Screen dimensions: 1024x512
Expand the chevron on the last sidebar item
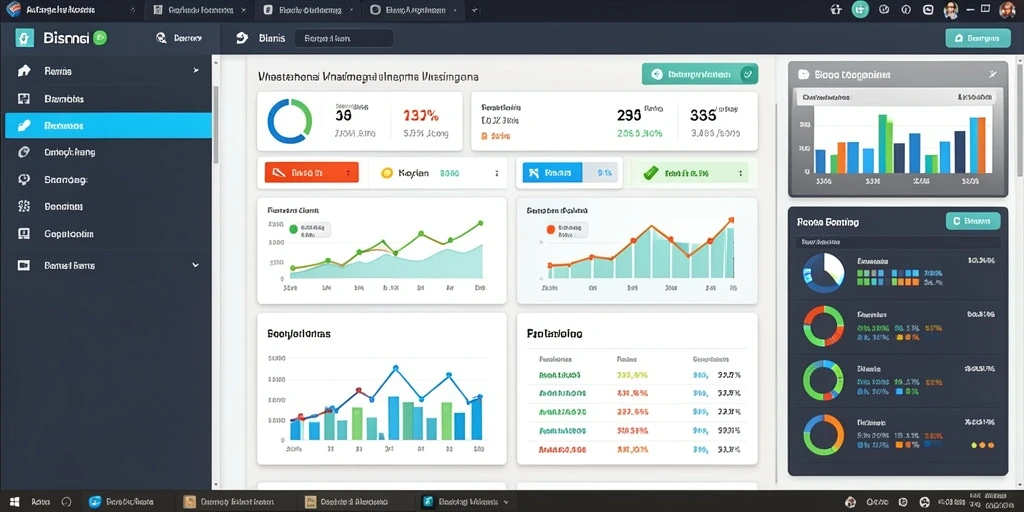click(195, 265)
